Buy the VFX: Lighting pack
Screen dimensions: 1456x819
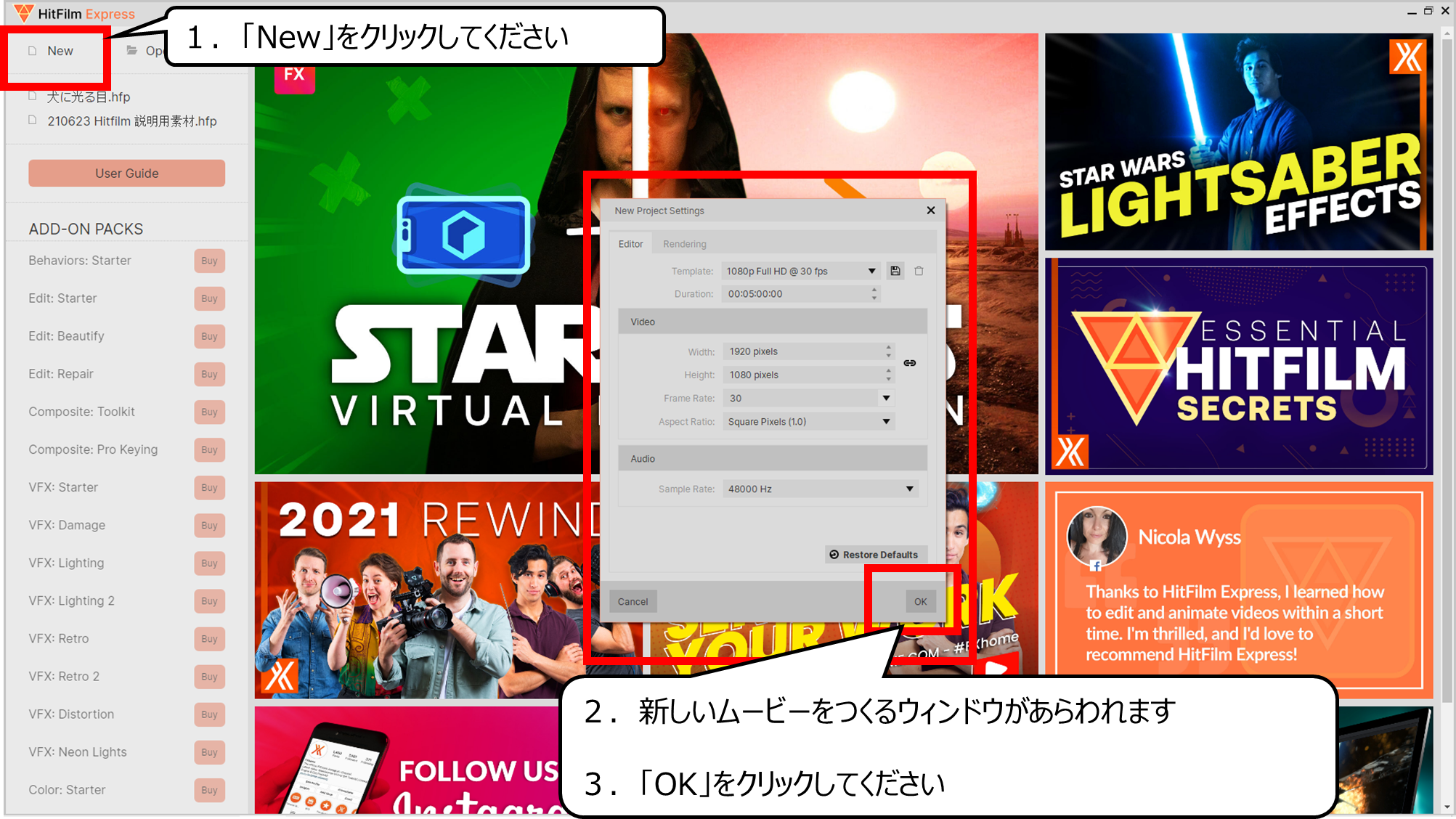click(x=209, y=563)
